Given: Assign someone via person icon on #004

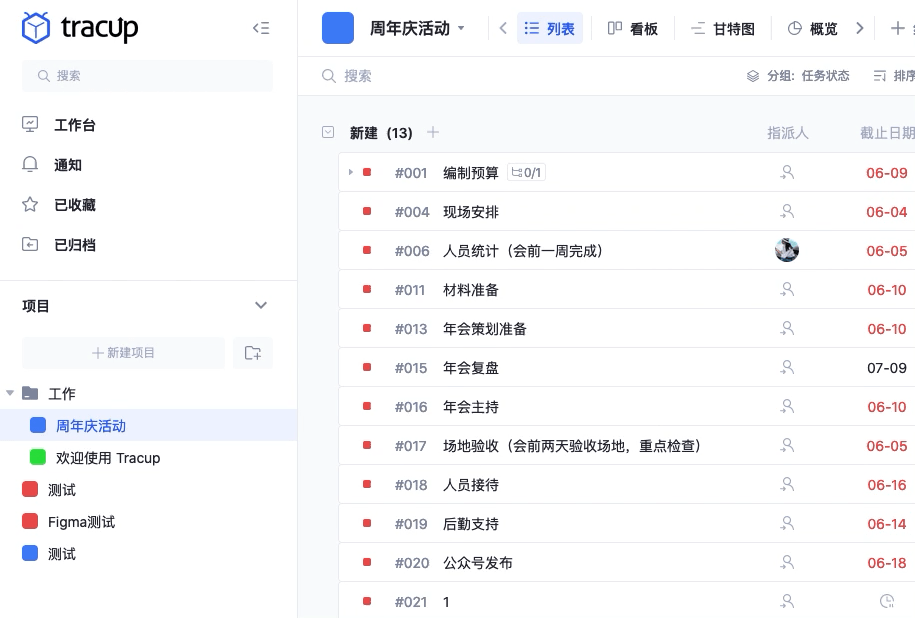Looking at the screenshot, I should click(787, 211).
